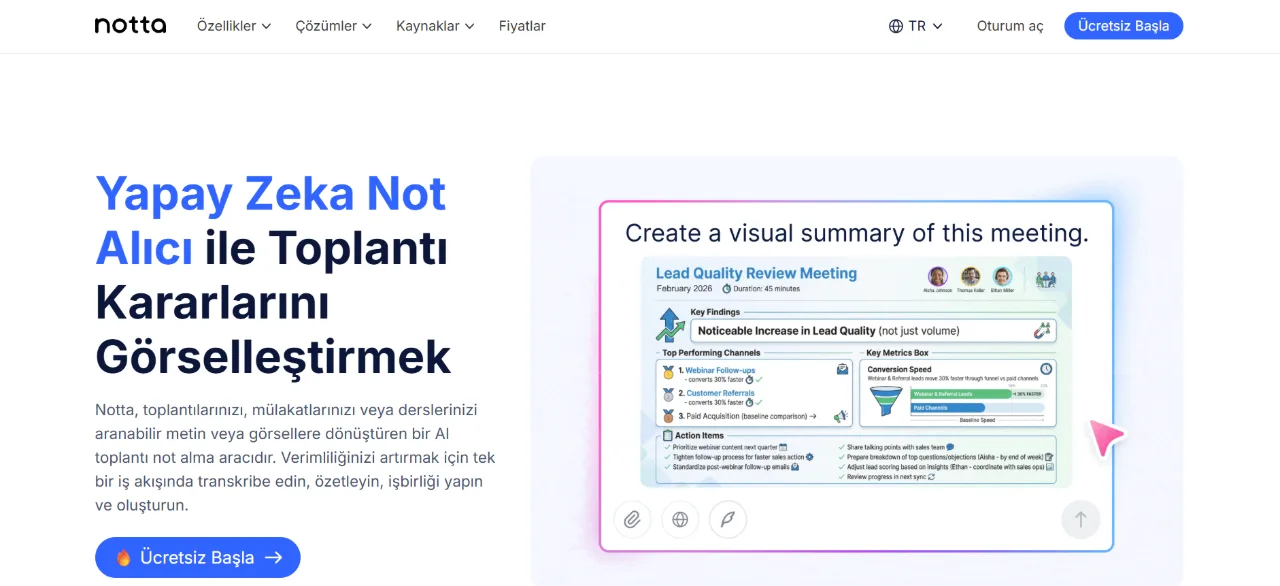The width and height of the screenshot is (1280, 586).
Task: Click the hero Ücretsiz Başla button
Action: coord(198,558)
